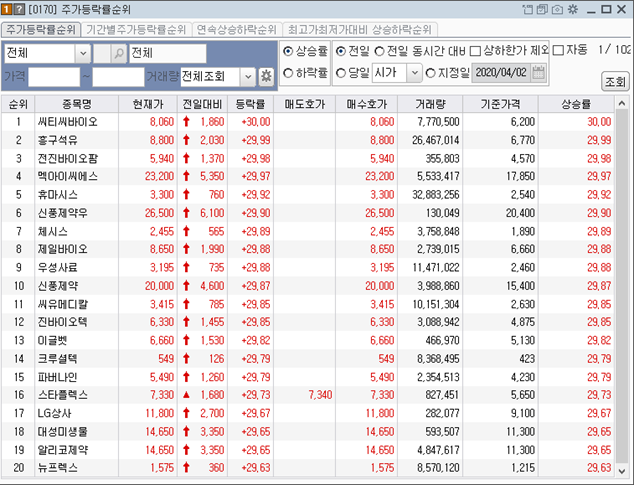Screen dimensions: 634x485
Task: Select stock row 전진바이오팜
Action: point(308,158)
